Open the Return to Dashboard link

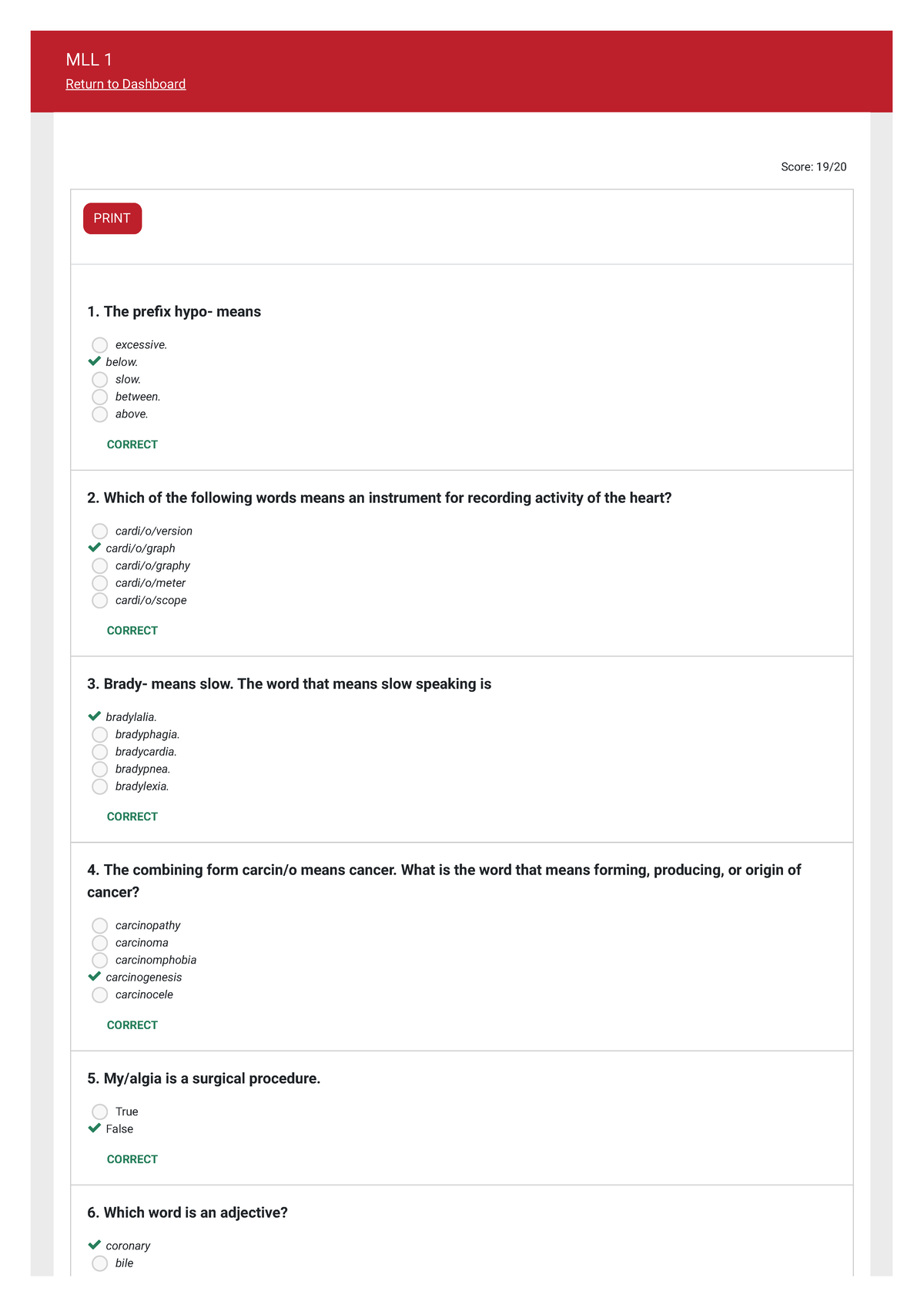click(x=126, y=83)
